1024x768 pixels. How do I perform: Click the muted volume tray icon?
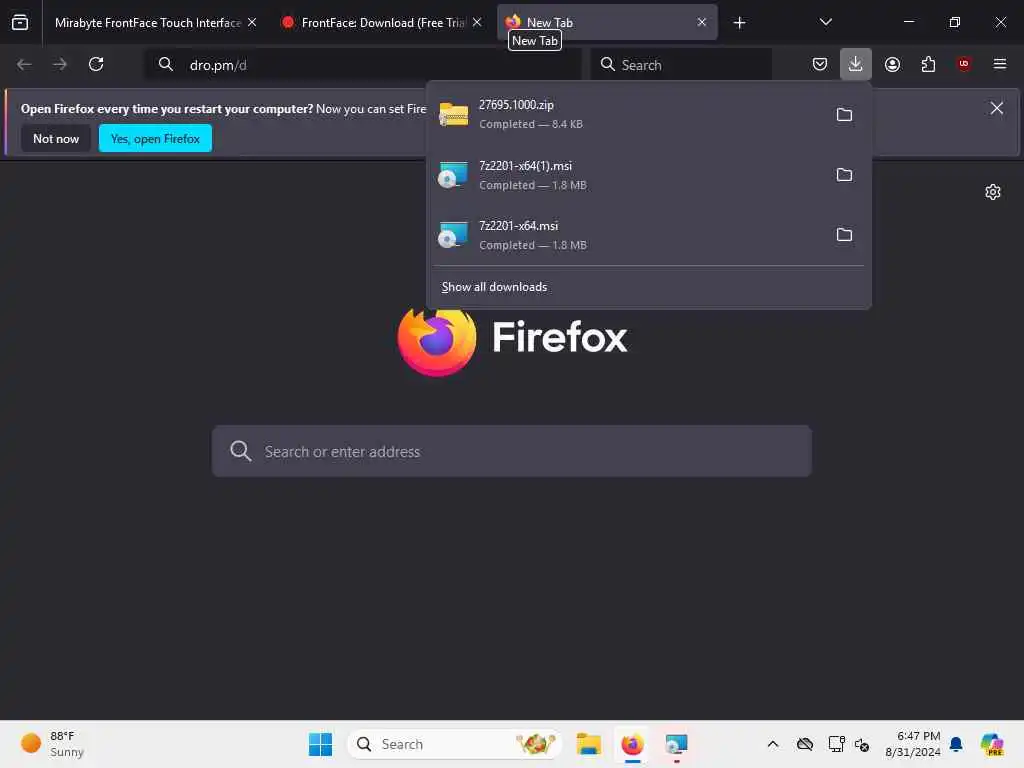(862, 744)
